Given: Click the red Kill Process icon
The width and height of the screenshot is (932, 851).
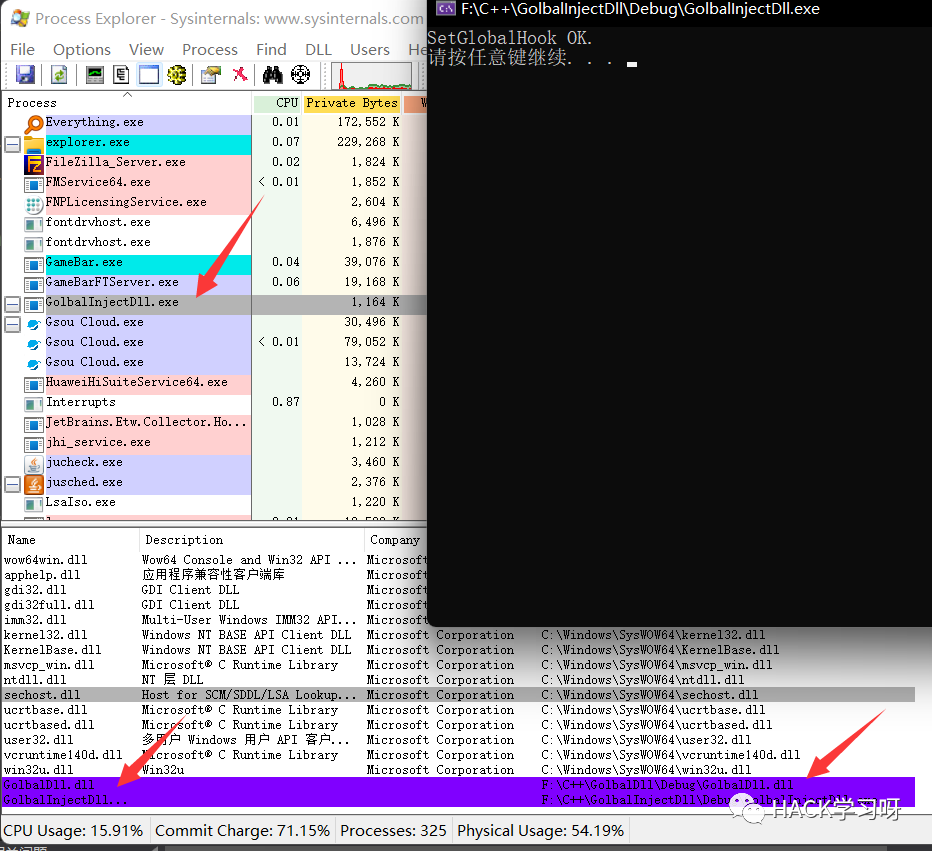Looking at the screenshot, I should pyautogui.click(x=240, y=75).
